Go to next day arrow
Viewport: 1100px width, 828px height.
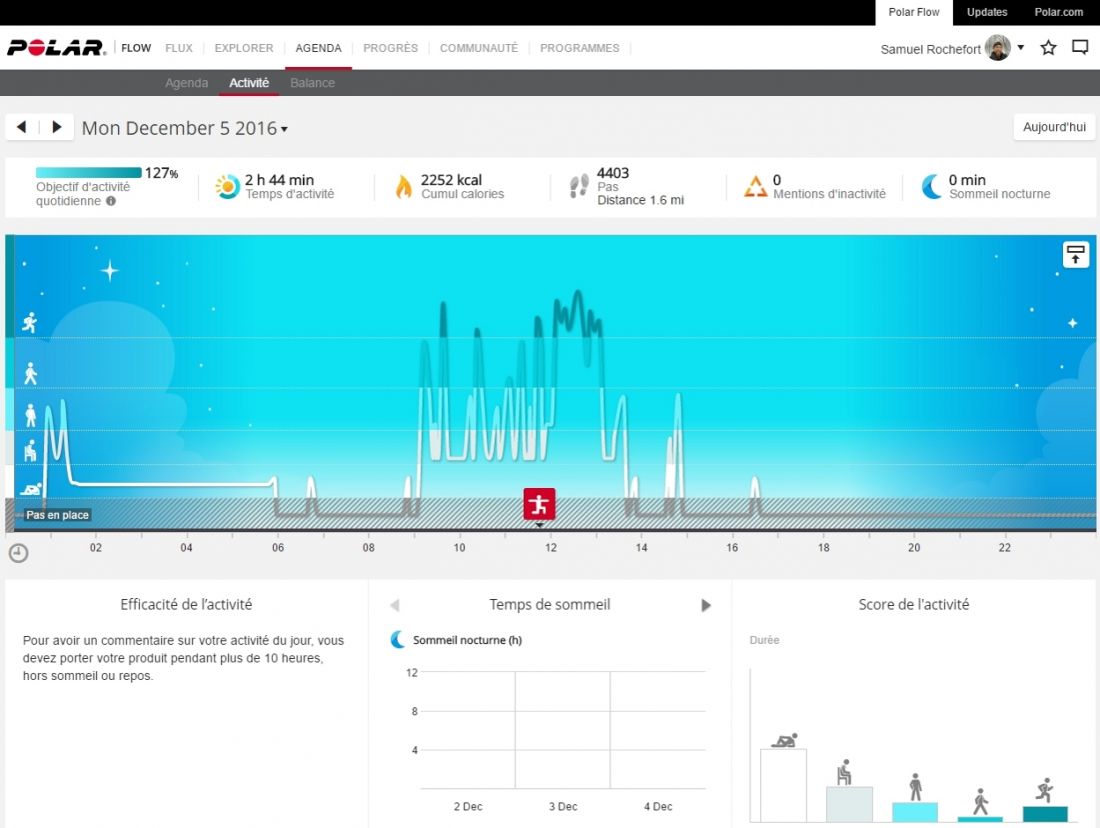57,127
